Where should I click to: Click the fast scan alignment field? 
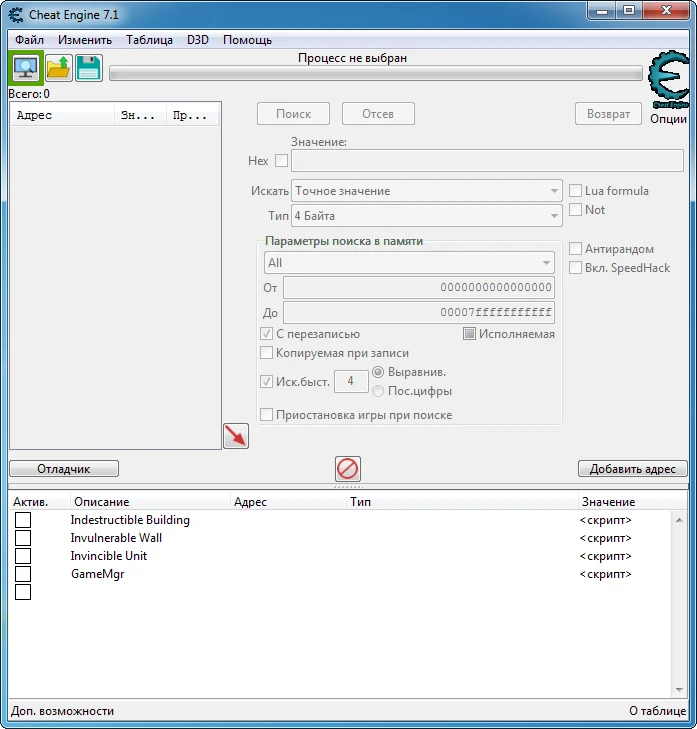pos(351,381)
